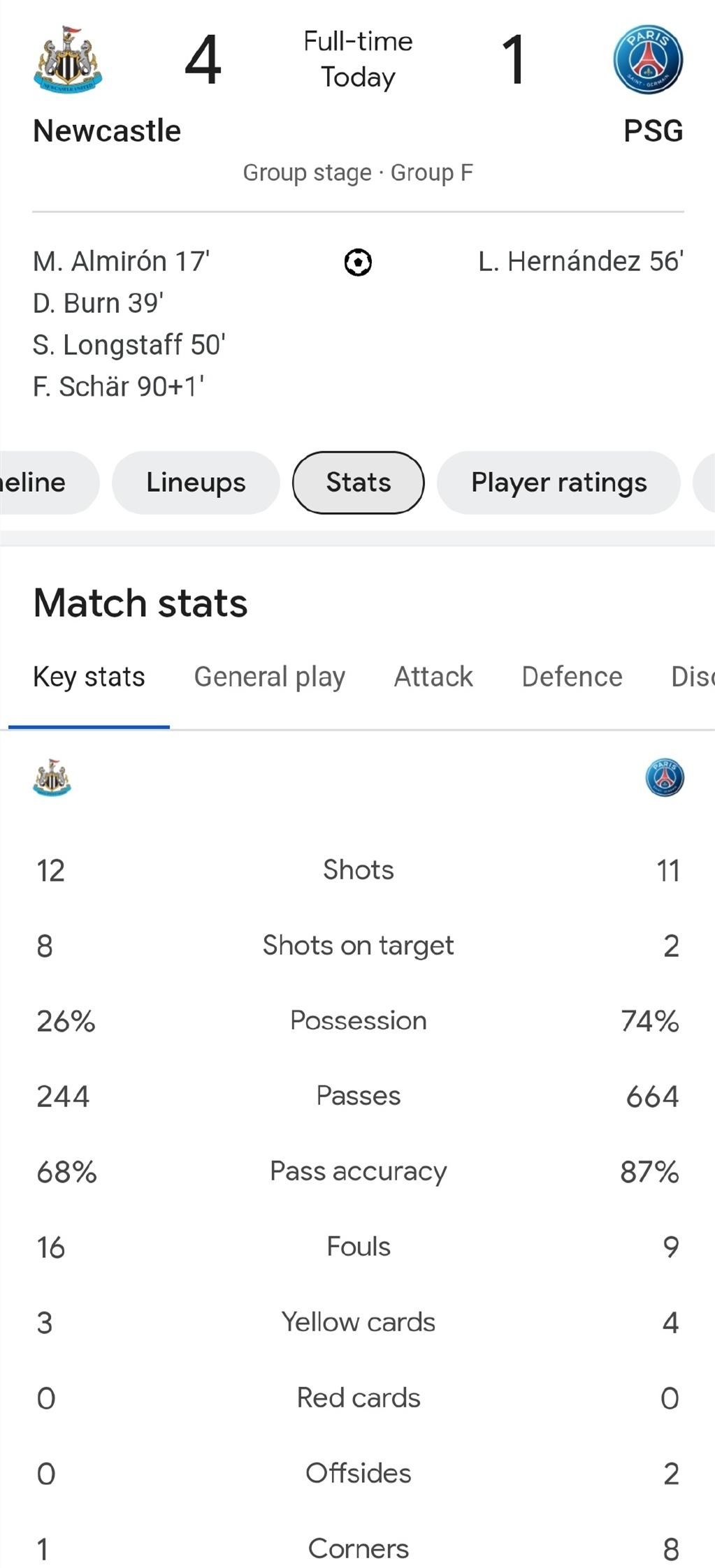Open Player ratings tab
Image resolution: width=715 pixels, height=1568 pixels.
[x=558, y=483]
